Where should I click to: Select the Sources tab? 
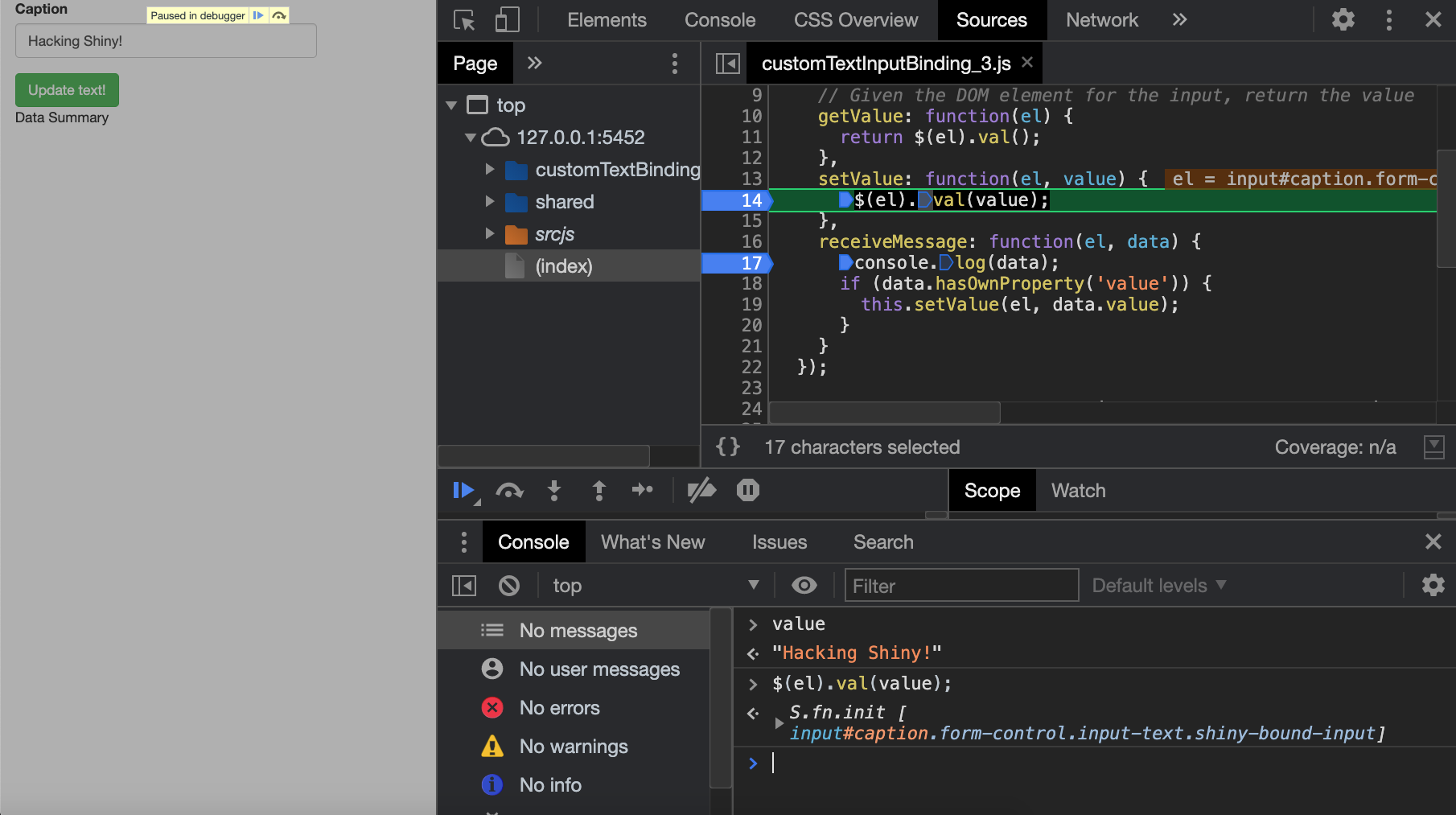point(991,20)
